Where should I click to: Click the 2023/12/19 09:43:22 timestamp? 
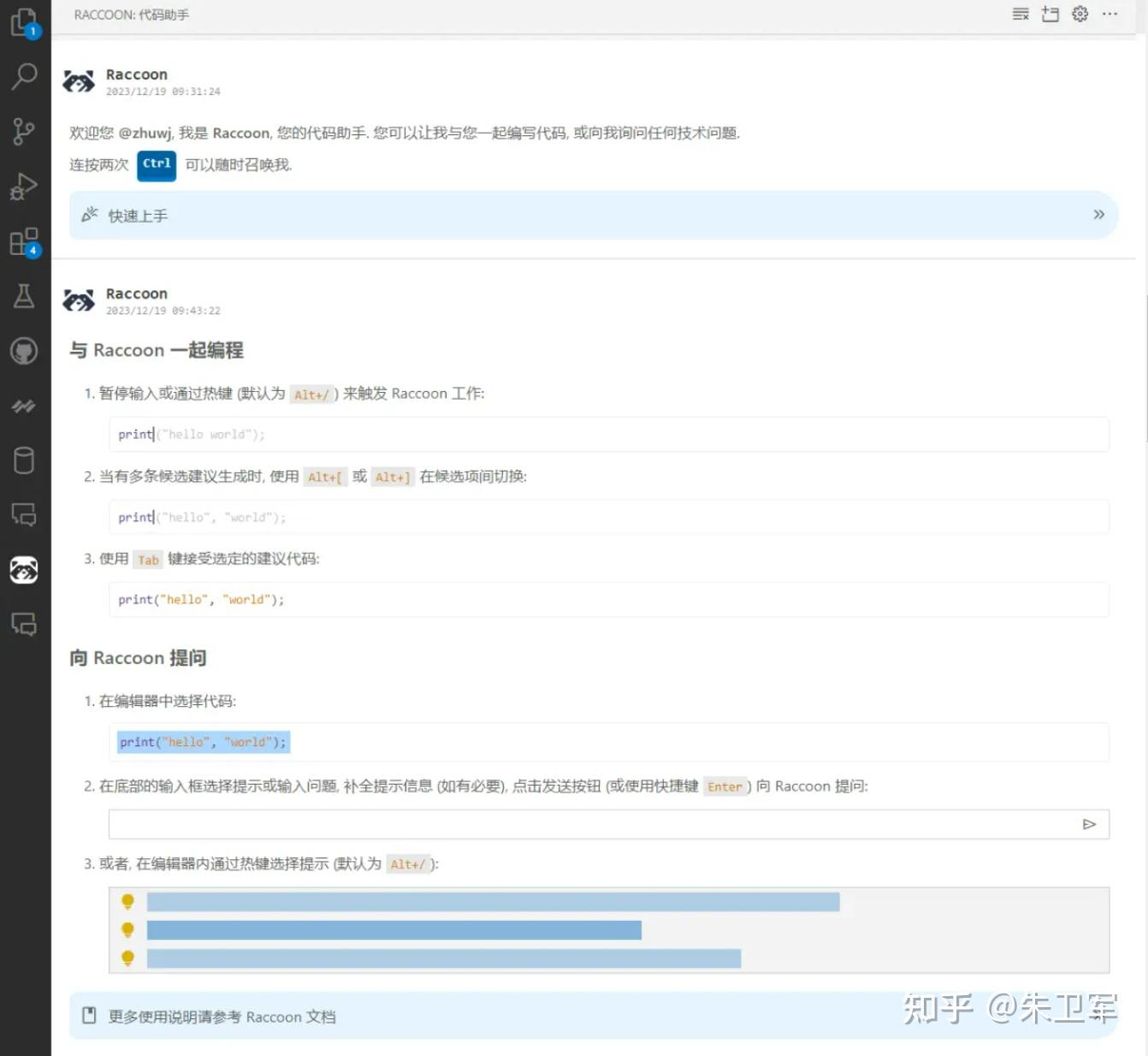pyautogui.click(x=163, y=311)
